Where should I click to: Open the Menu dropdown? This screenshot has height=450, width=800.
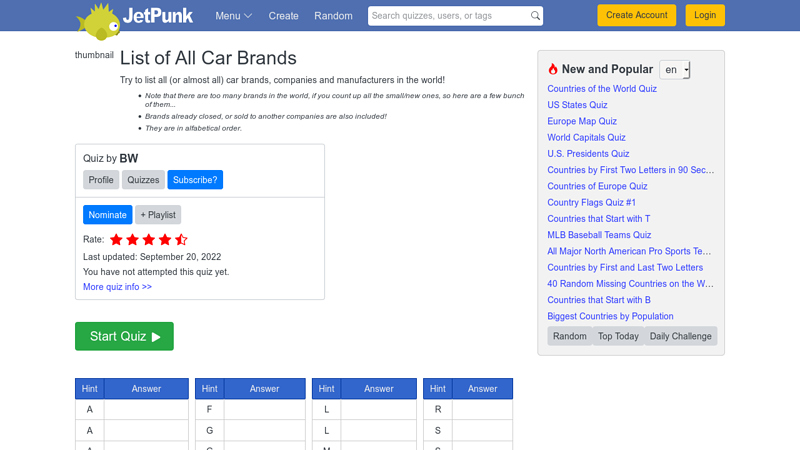pyautogui.click(x=234, y=16)
